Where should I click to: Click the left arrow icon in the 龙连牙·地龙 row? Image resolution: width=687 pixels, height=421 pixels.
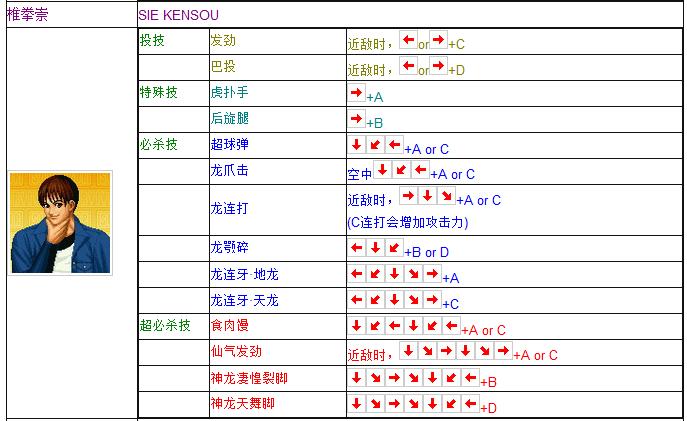pyautogui.click(x=357, y=273)
